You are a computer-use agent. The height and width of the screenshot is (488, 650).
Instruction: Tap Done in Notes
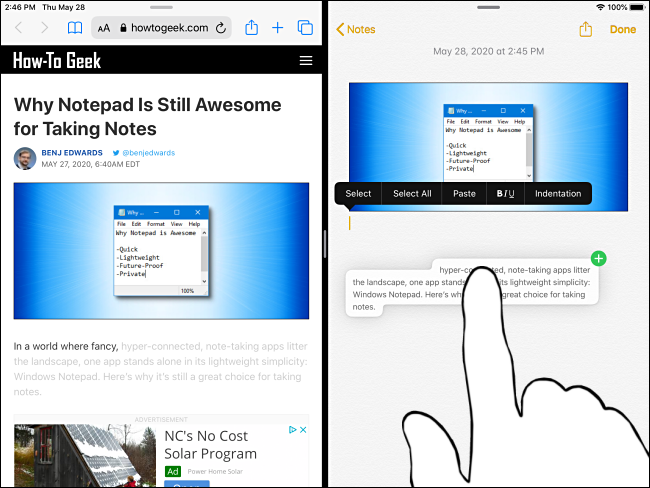[623, 29]
